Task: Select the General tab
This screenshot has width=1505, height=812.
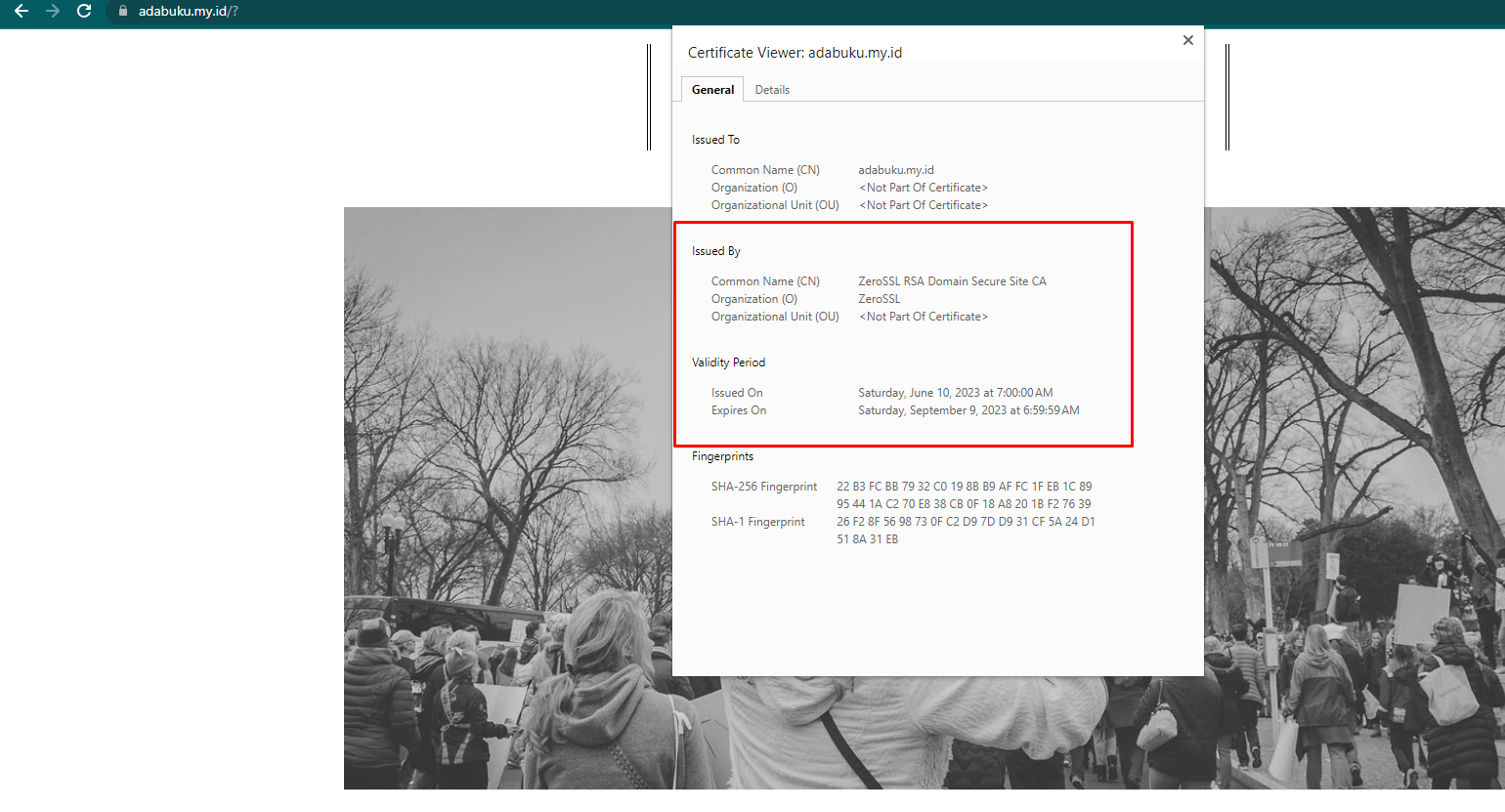Action: pyautogui.click(x=712, y=90)
